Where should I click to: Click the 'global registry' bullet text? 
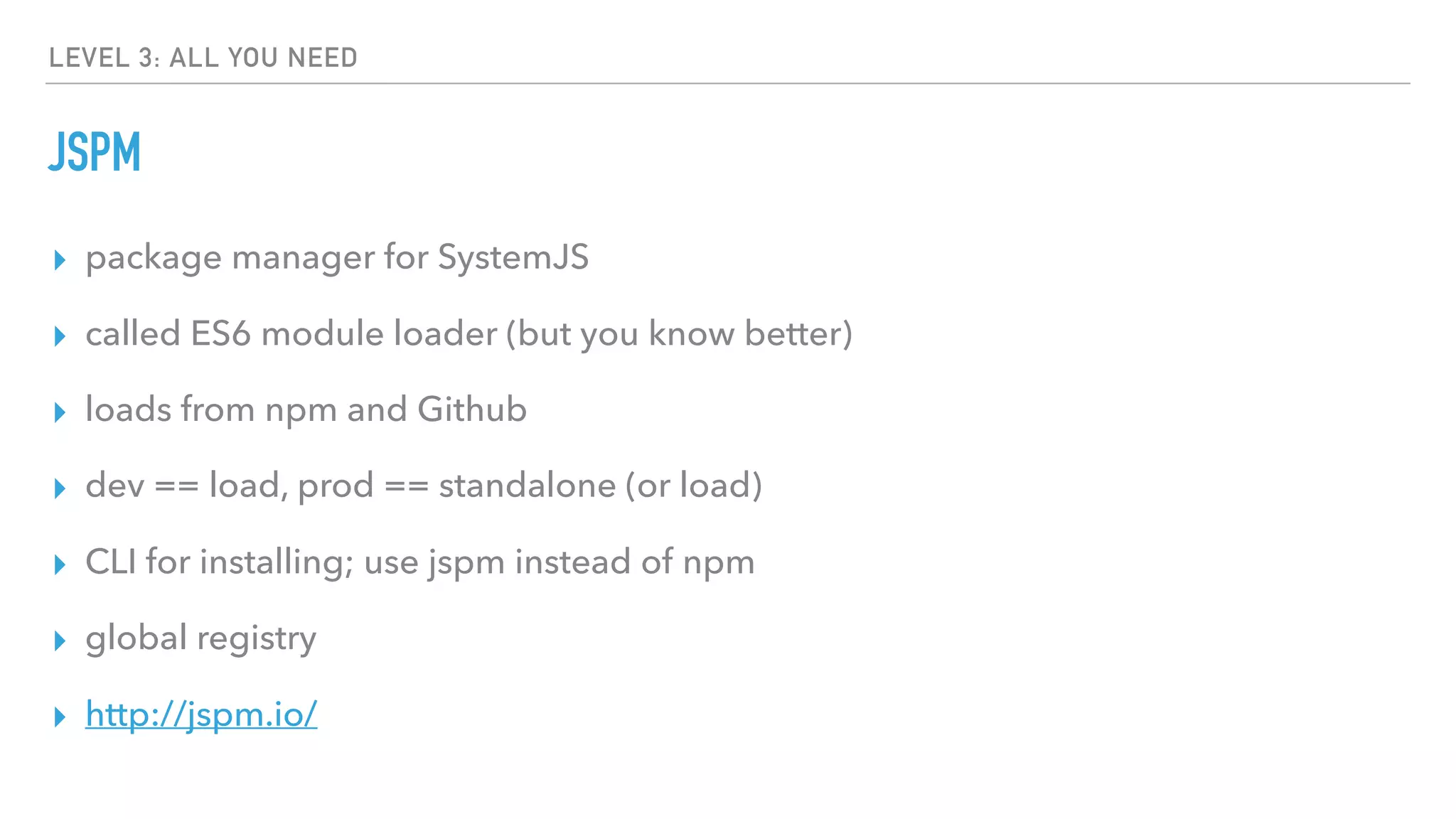pos(200,638)
